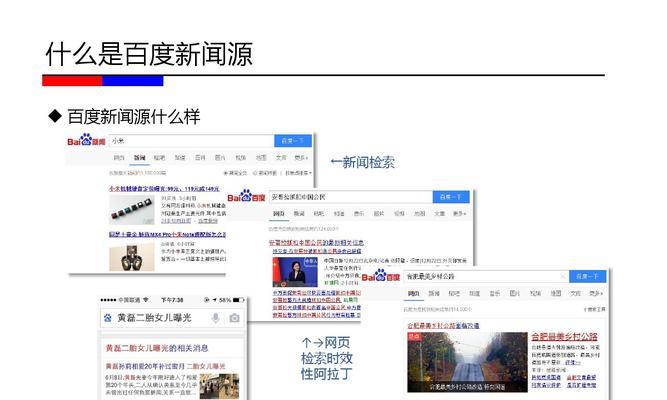Tap the mobile news result thumbnail
Image resolution: width=667 pixels, height=400 pixels.
[219, 386]
